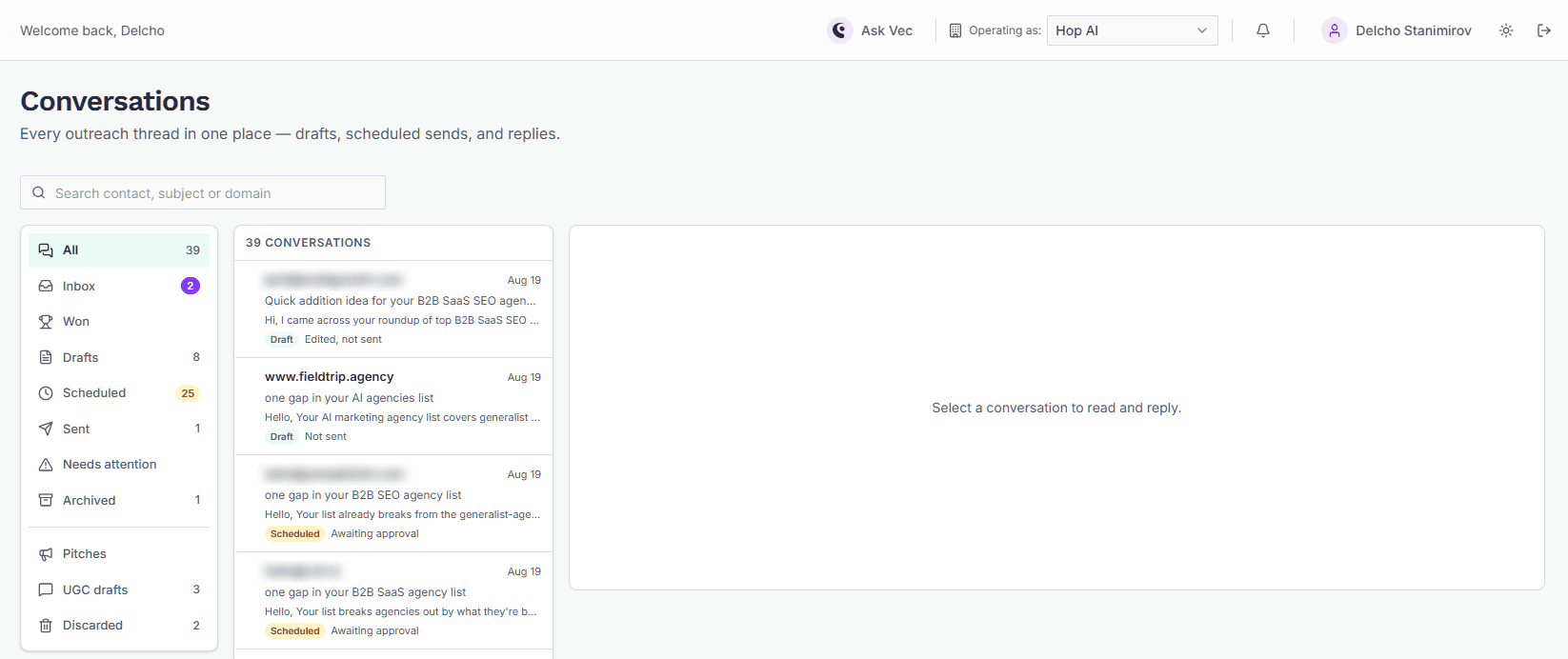Image resolution: width=1568 pixels, height=659 pixels.
Task: Open the Sent filter
Action: [119, 429]
